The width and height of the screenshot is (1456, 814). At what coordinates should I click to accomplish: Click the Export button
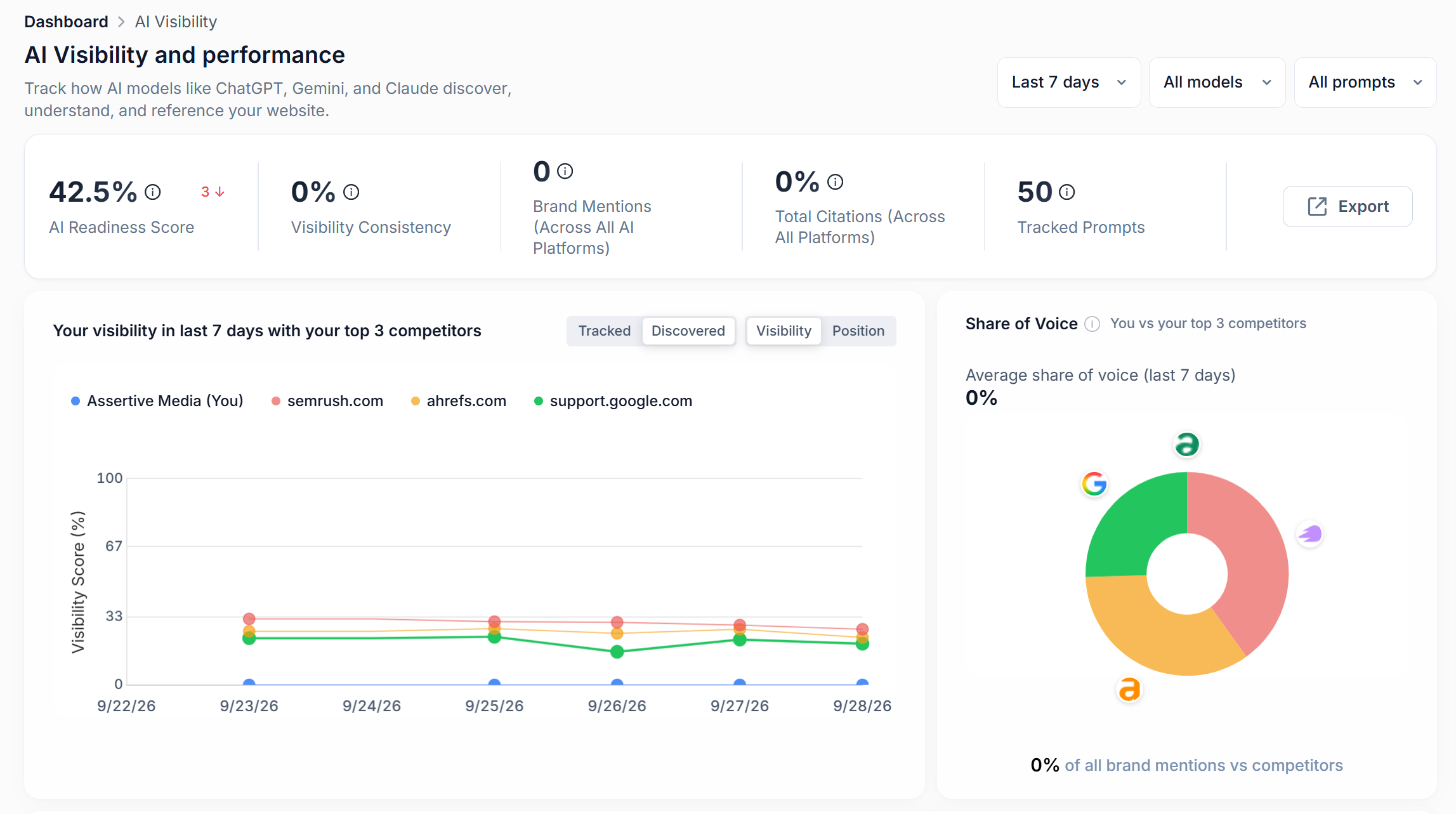tap(1348, 206)
